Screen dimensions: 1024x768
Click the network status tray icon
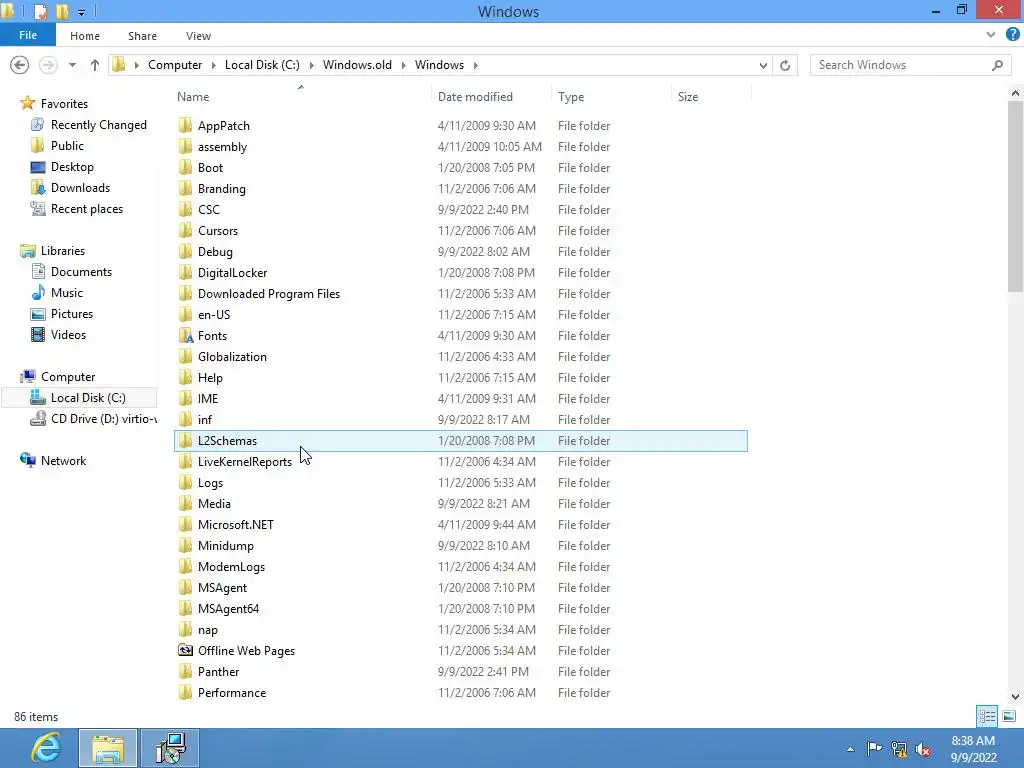pyautogui.click(x=899, y=749)
